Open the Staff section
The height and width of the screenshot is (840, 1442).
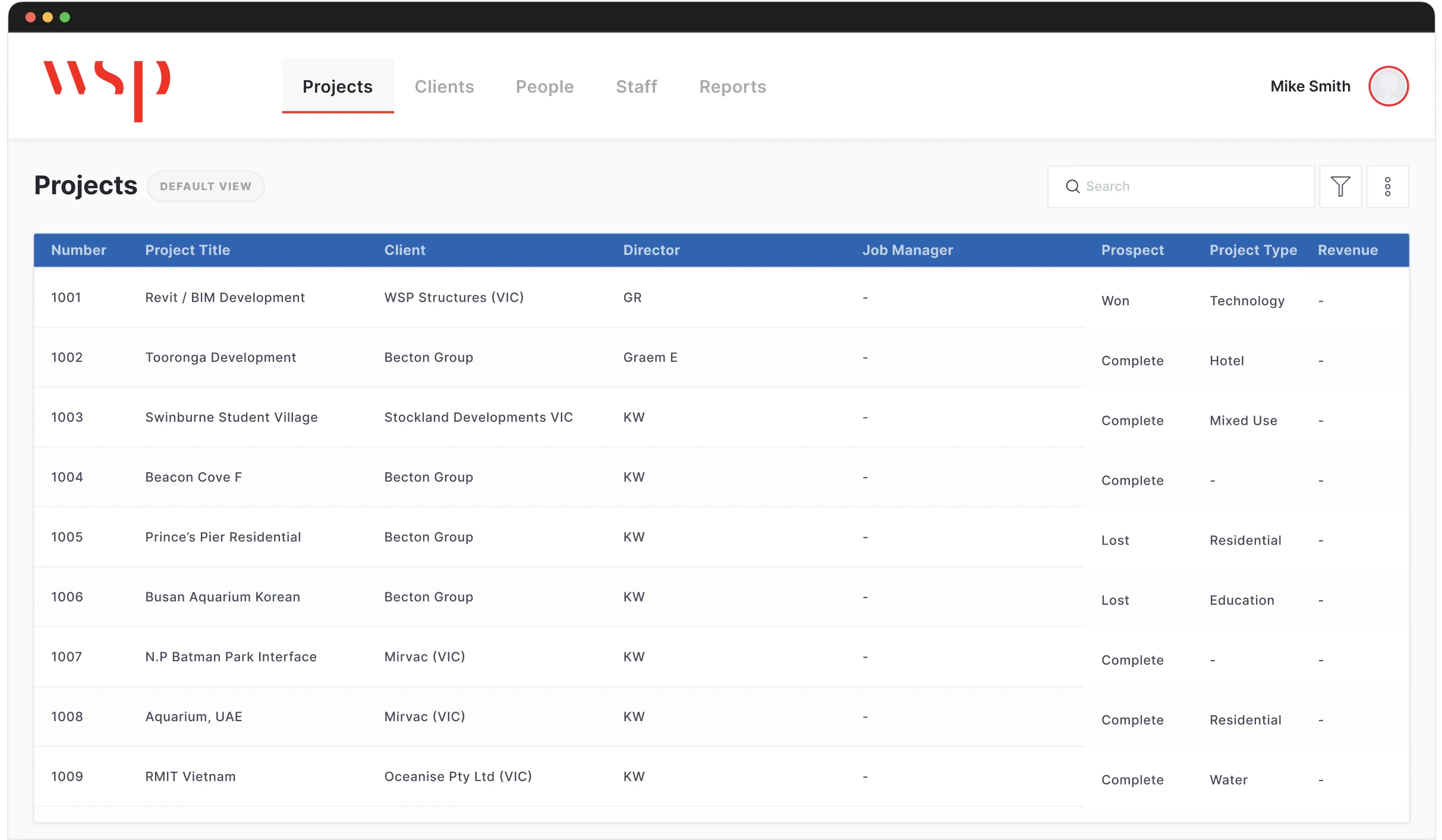(x=636, y=86)
